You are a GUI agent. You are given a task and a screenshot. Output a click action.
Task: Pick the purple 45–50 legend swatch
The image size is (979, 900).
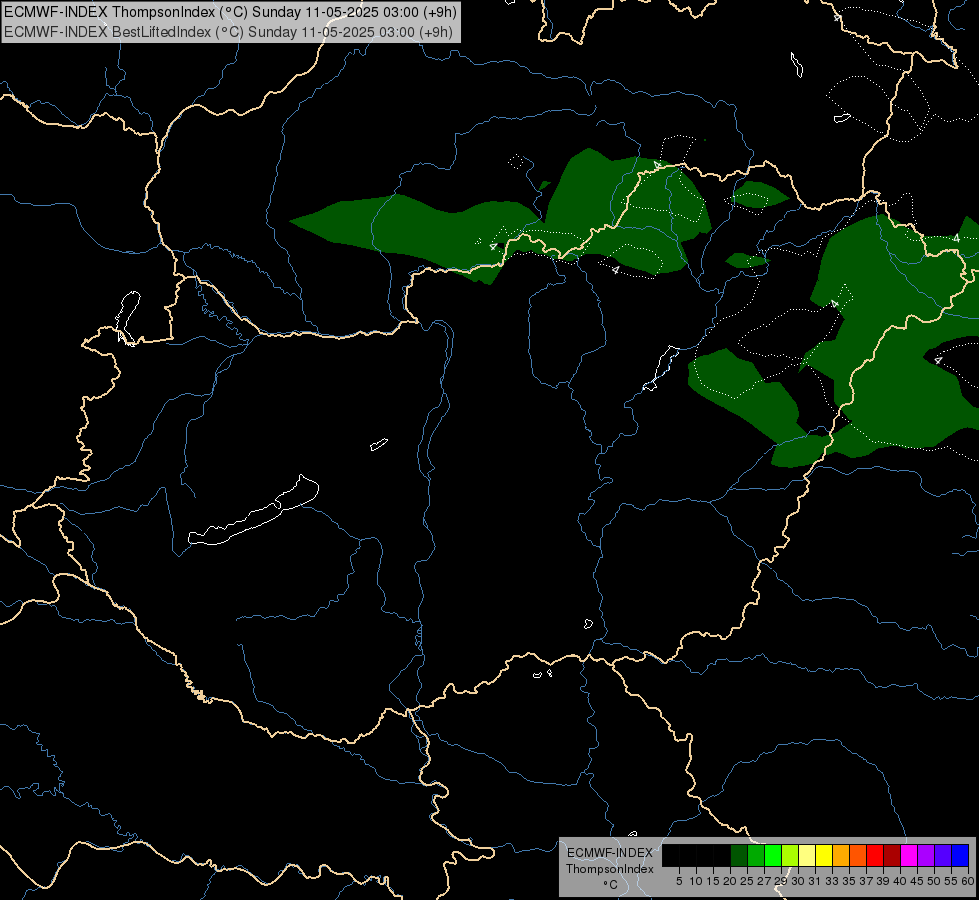pyautogui.click(x=926, y=856)
